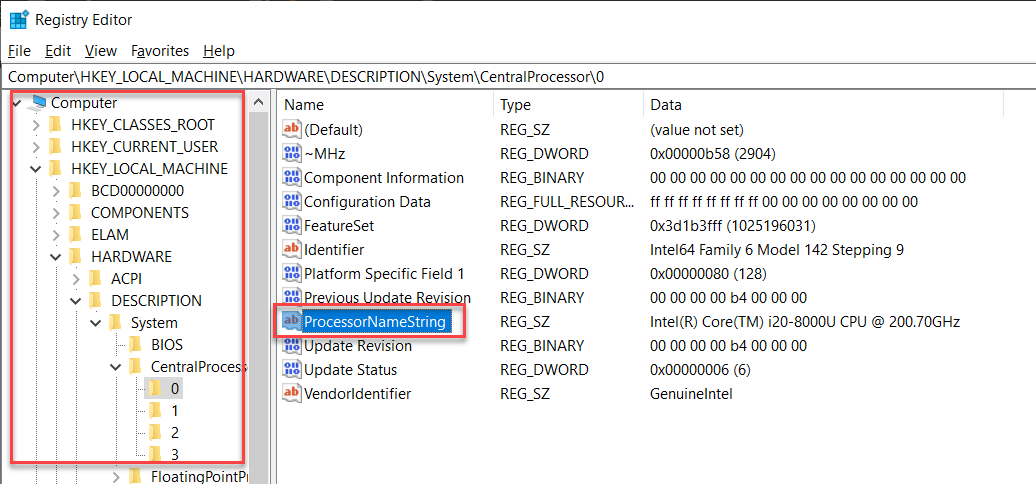1036x484 pixels.
Task: Click the registry path address bar
Action: pyautogui.click(x=518, y=77)
